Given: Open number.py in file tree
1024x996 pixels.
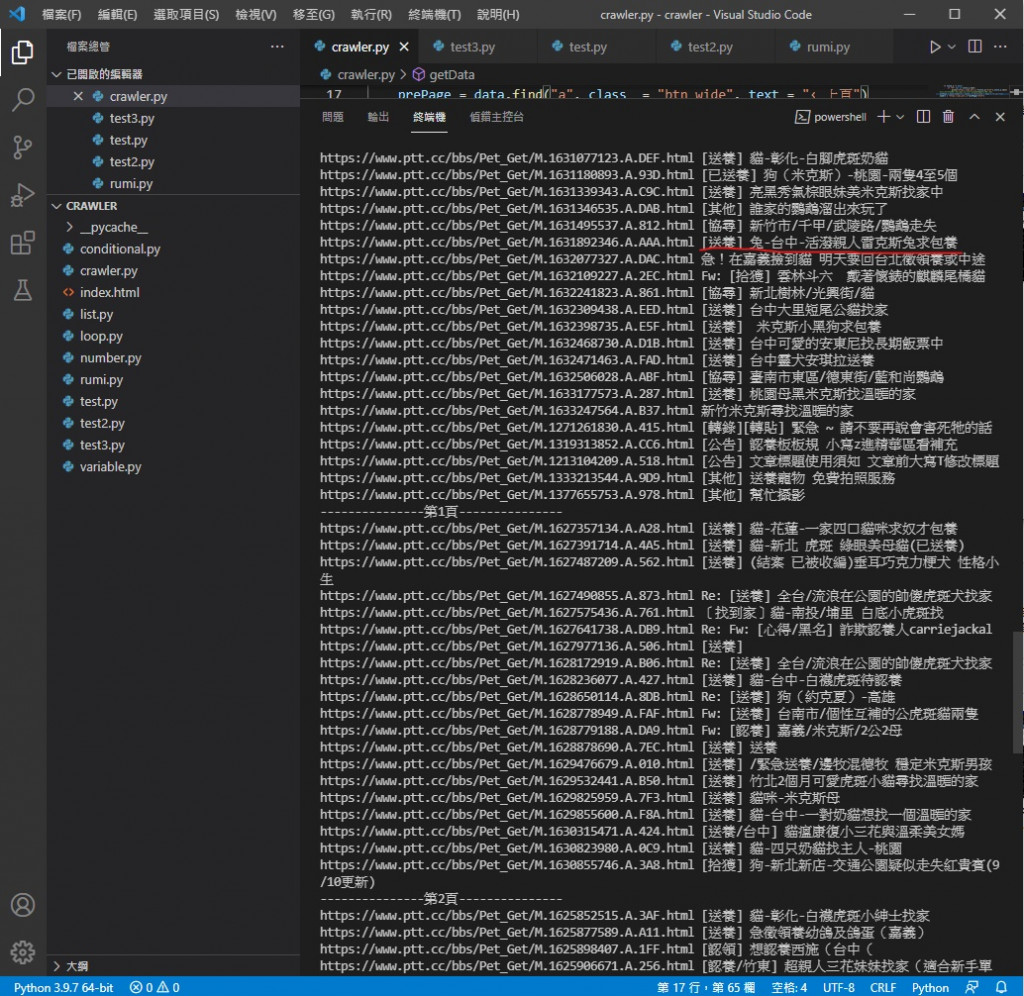Looking at the screenshot, I should click(x=110, y=358).
